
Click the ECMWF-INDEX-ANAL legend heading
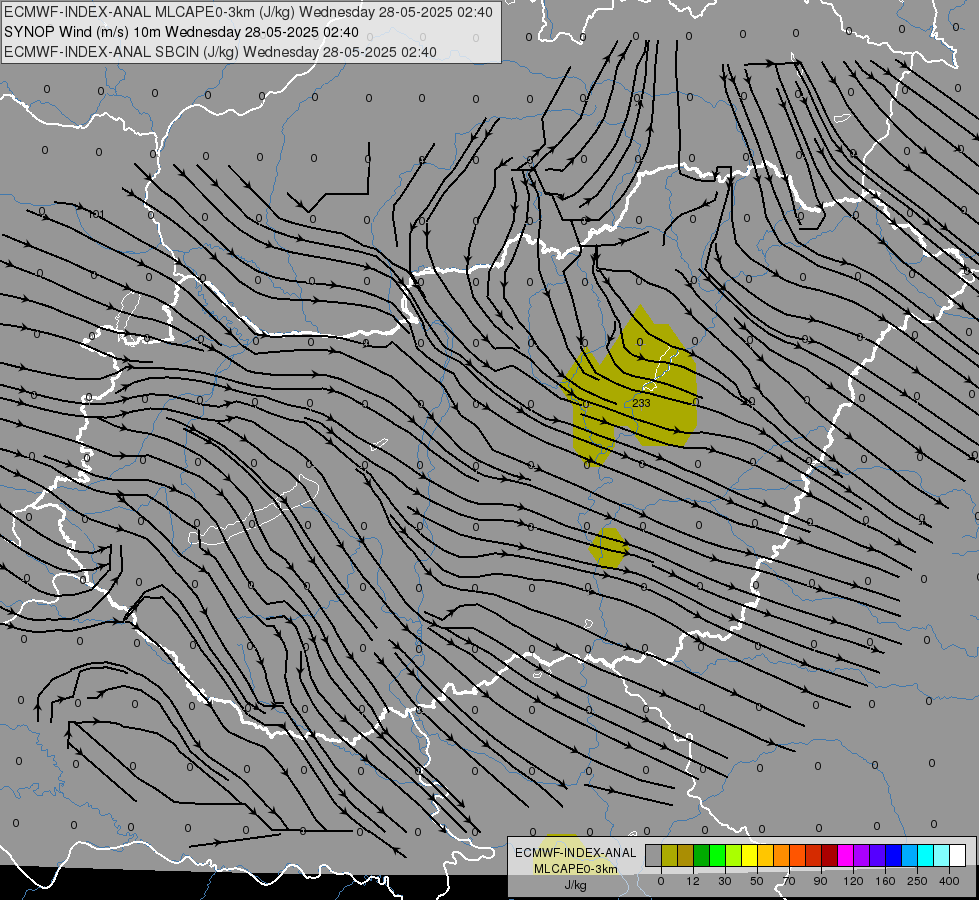click(x=575, y=853)
